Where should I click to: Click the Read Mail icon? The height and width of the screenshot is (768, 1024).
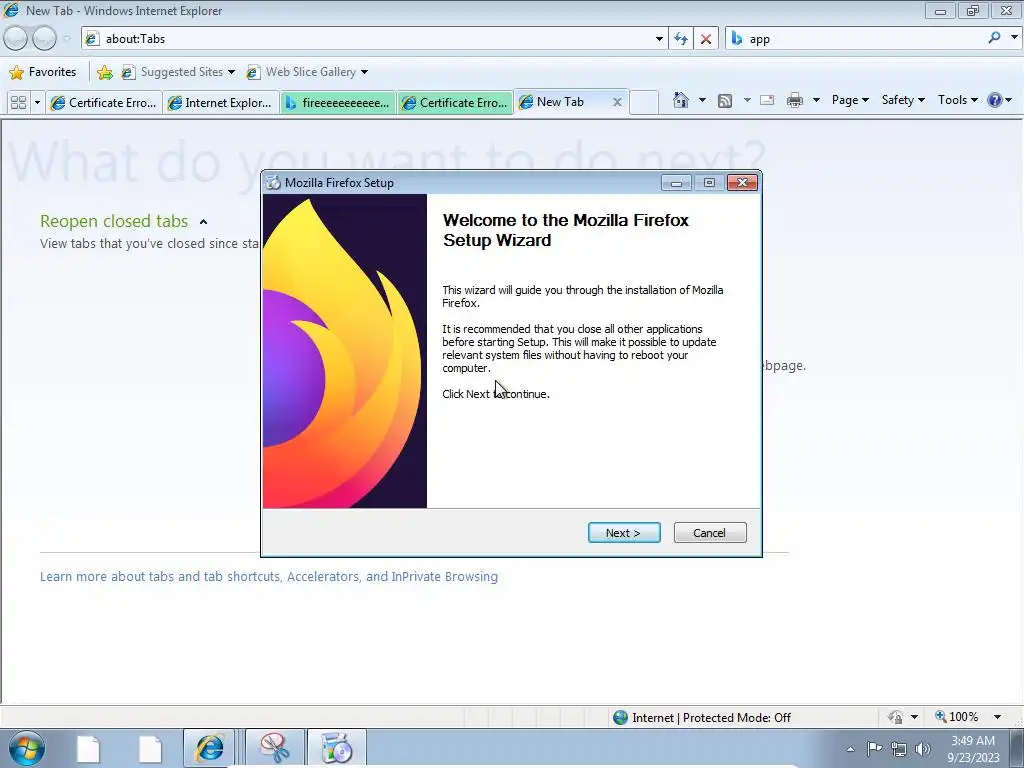[767, 100]
